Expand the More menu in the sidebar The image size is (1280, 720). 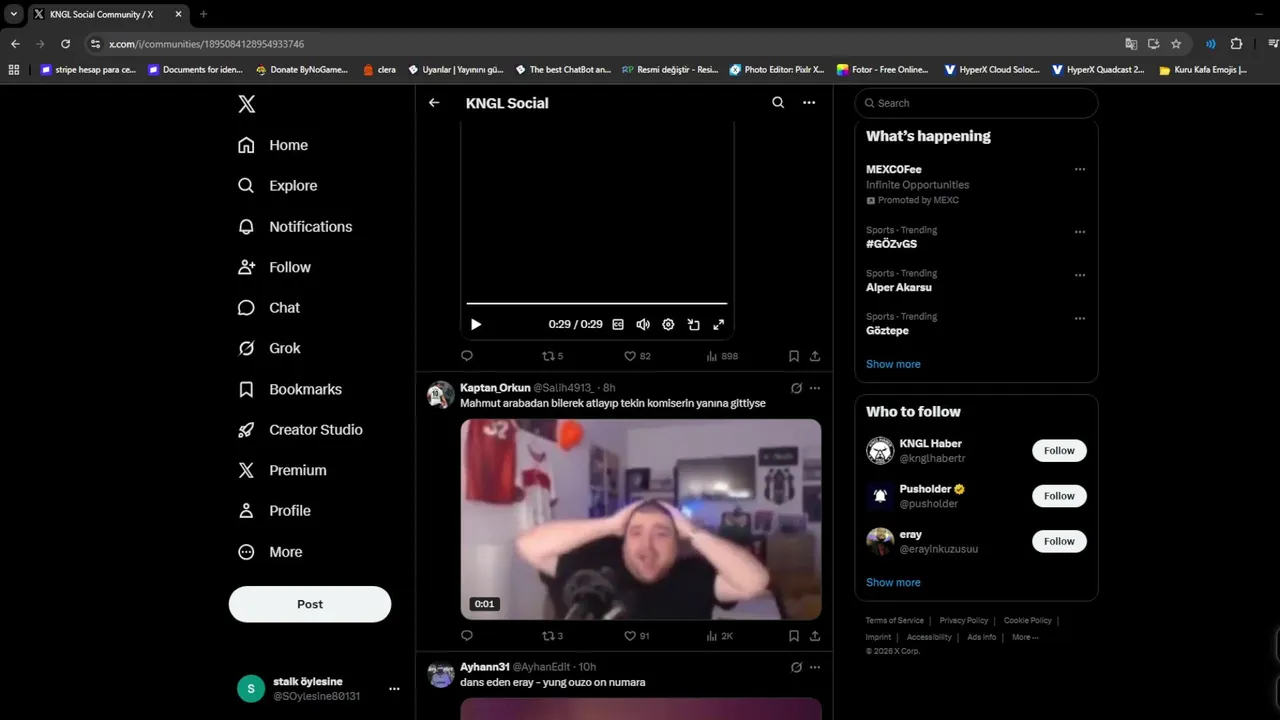tap(270, 552)
